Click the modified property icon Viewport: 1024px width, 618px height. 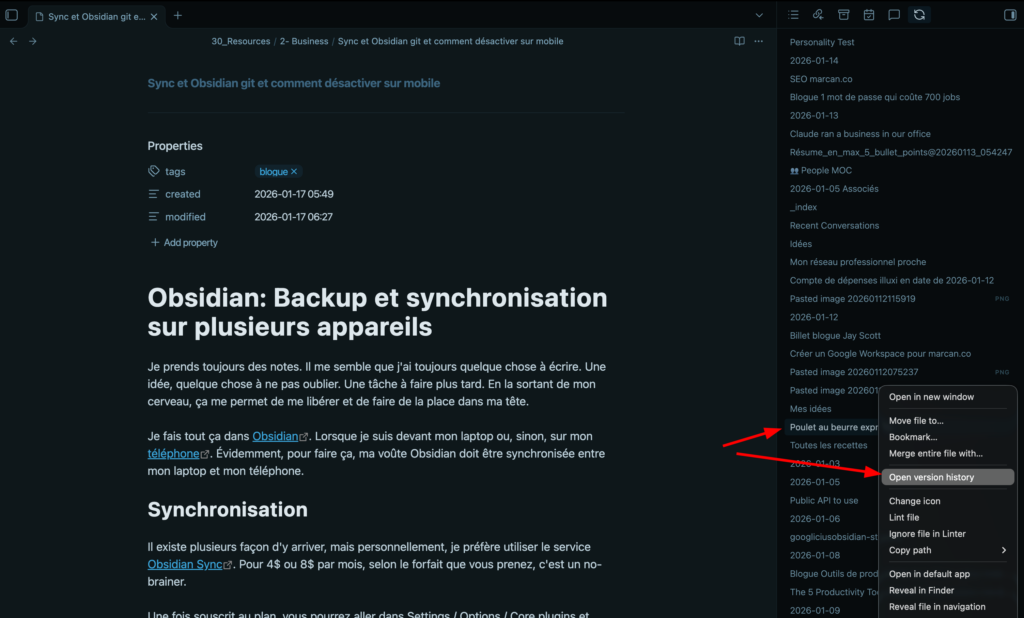153,216
